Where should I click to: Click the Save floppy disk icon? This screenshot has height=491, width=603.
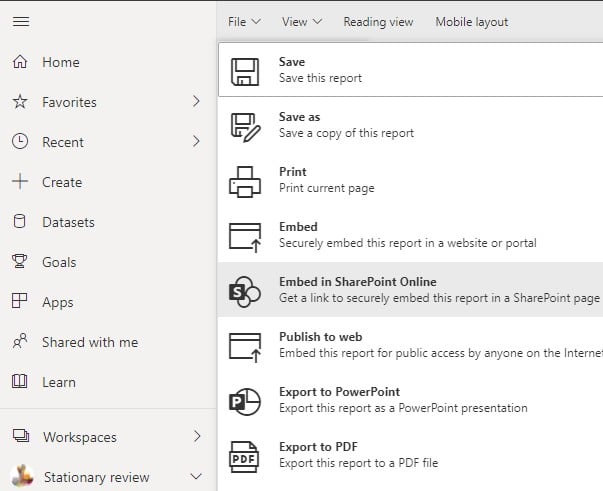[x=245, y=72]
